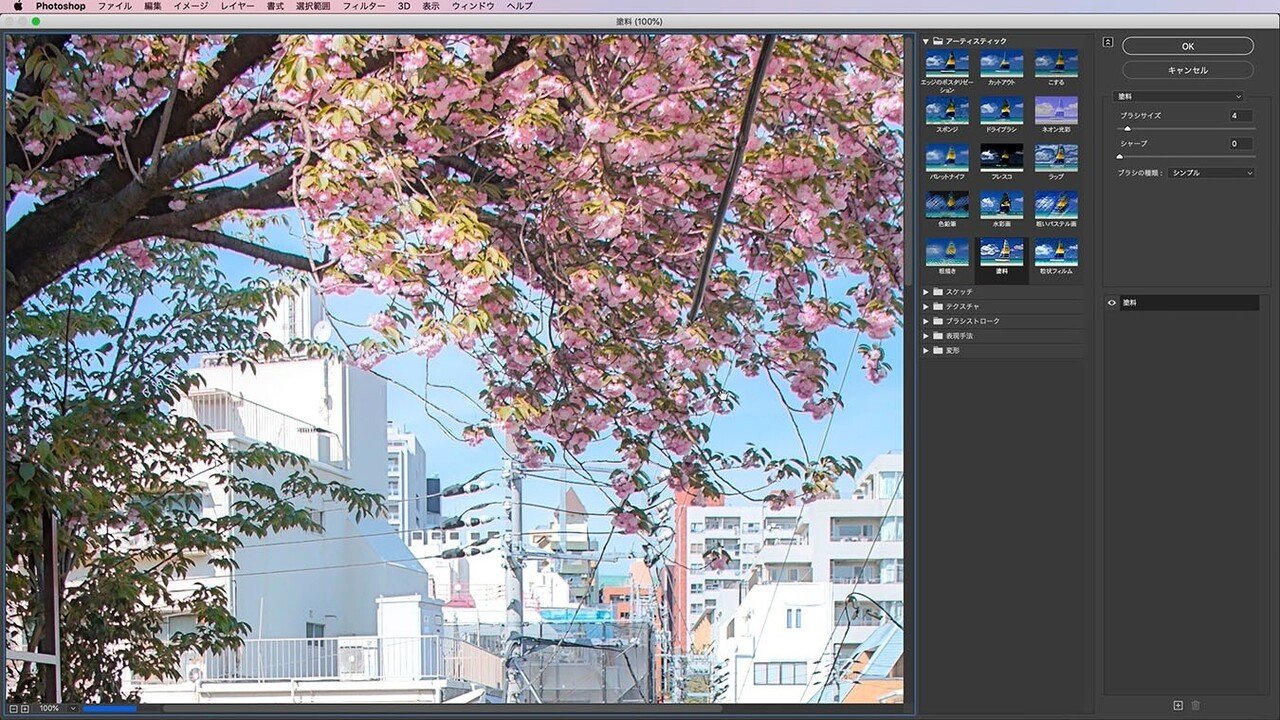The image size is (1280, 720).
Task: Open the 3D menu
Action: pos(404,6)
